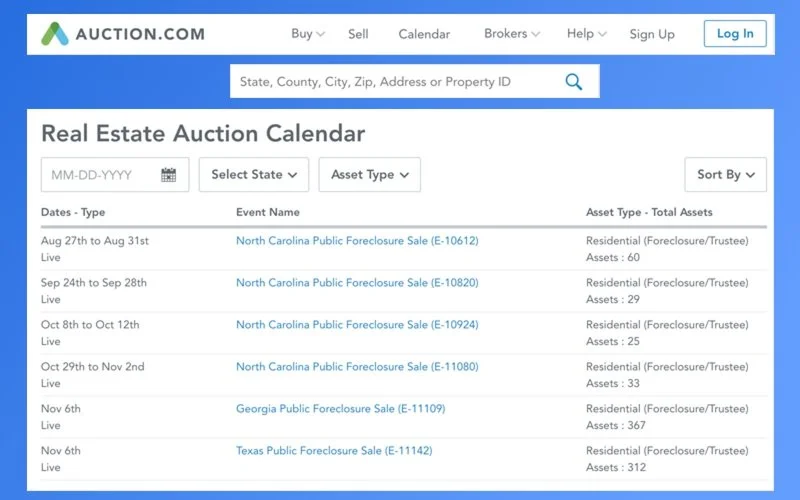Go to the Sell page
Image resolution: width=800 pixels, height=500 pixels.
[358, 34]
